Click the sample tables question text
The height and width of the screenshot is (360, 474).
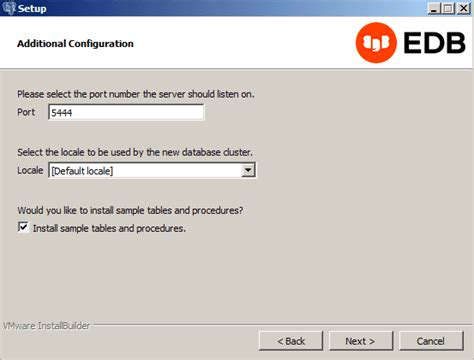[x=130, y=210]
